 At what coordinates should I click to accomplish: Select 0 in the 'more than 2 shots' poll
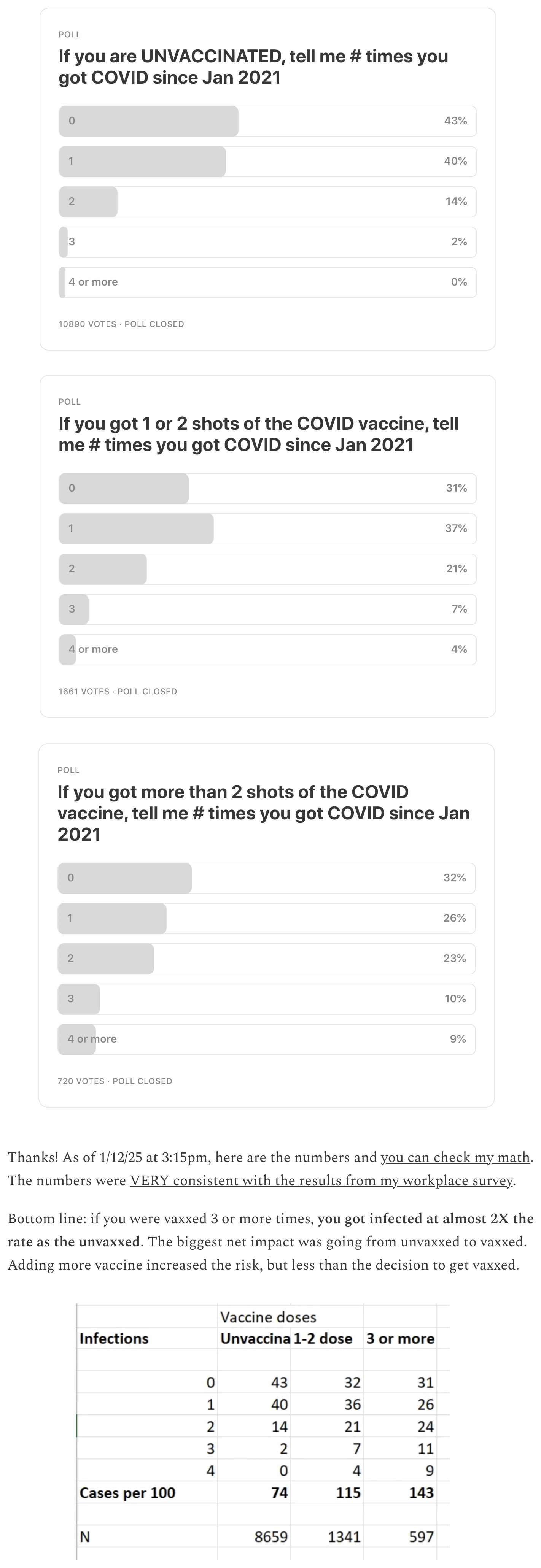click(266, 878)
